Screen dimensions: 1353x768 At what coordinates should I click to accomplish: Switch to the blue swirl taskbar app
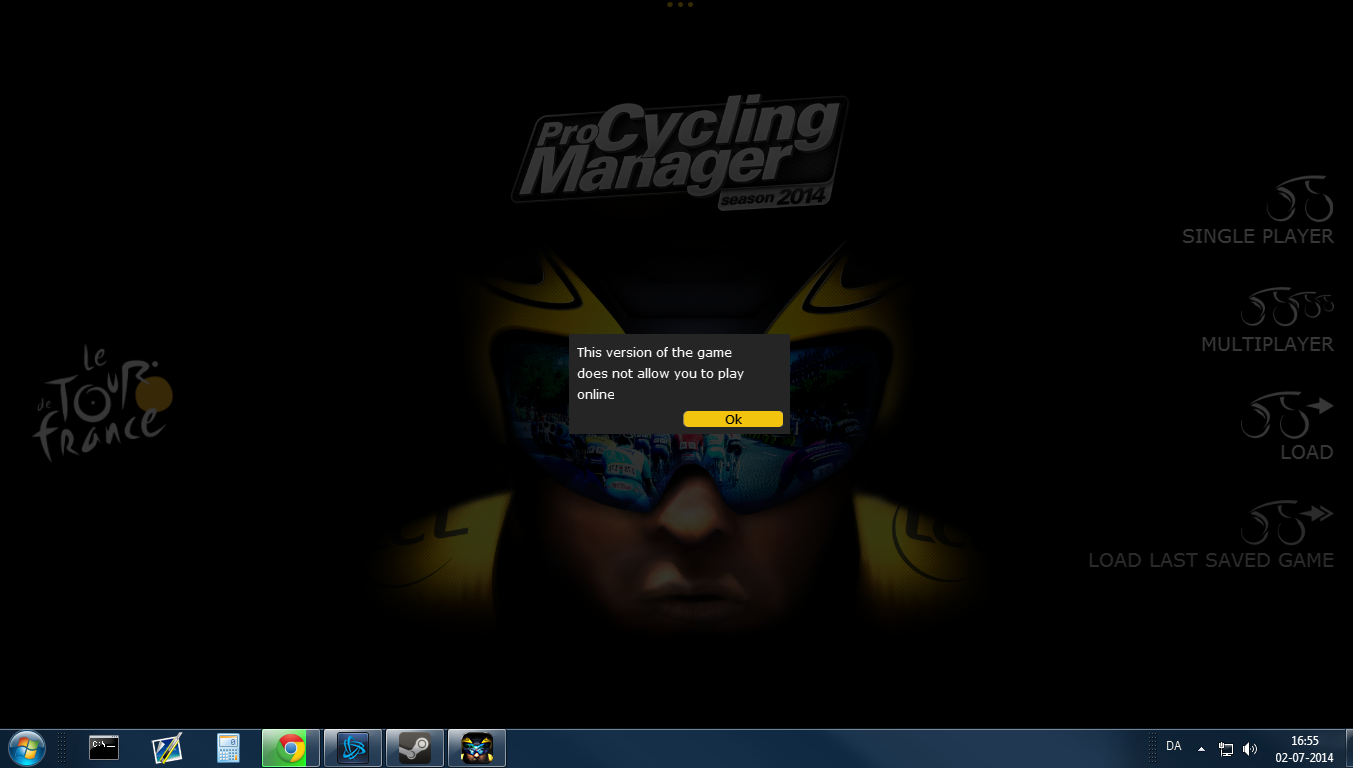[353, 747]
